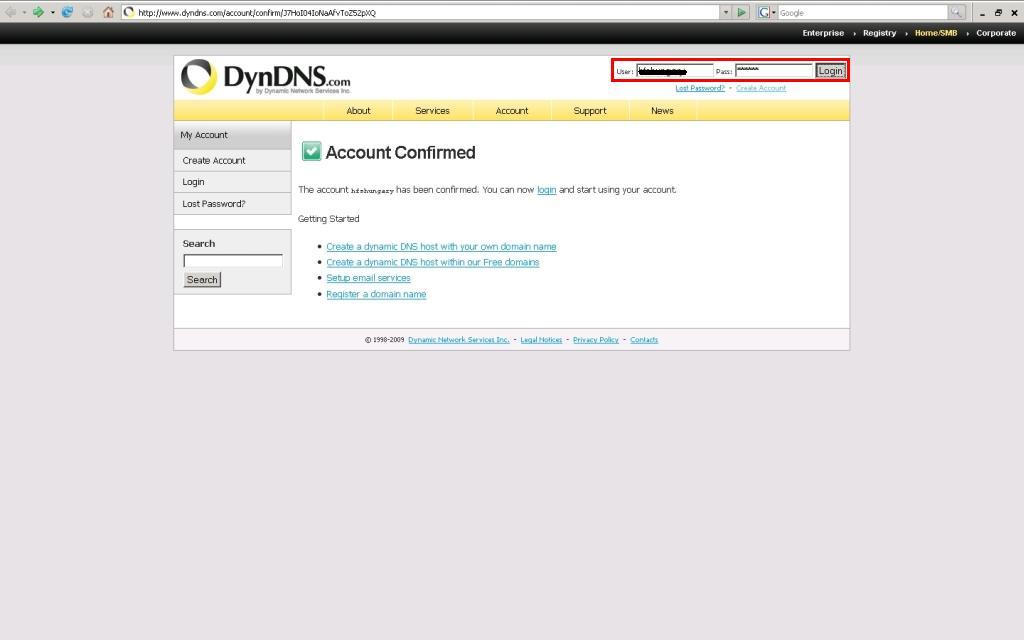
Task: Open the Support menu
Action: (590, 111)
